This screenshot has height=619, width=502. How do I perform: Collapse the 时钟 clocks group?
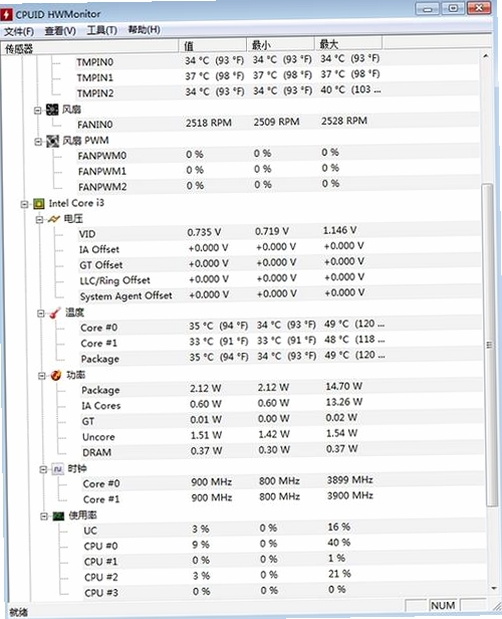coord(43,469)
